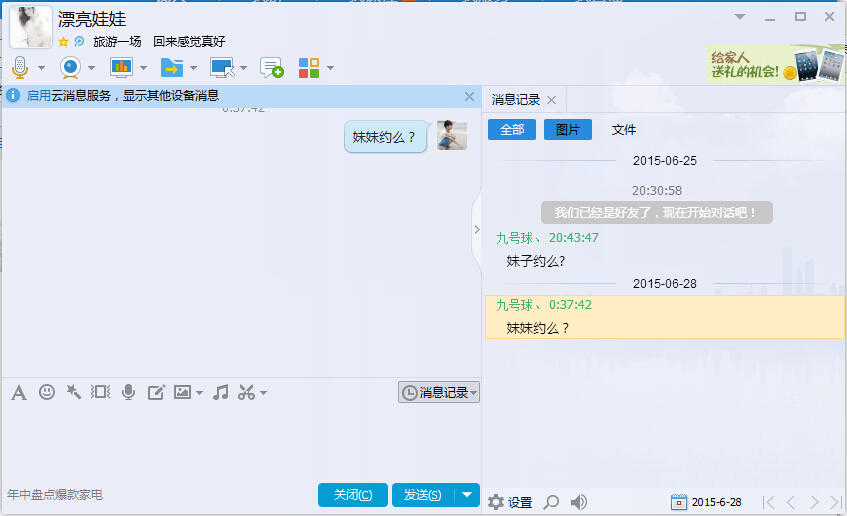The width and height of the screenshot is (847, 516).
Task: Jump to first page of history
Action: pyautogui.click(x=768, y=503)
